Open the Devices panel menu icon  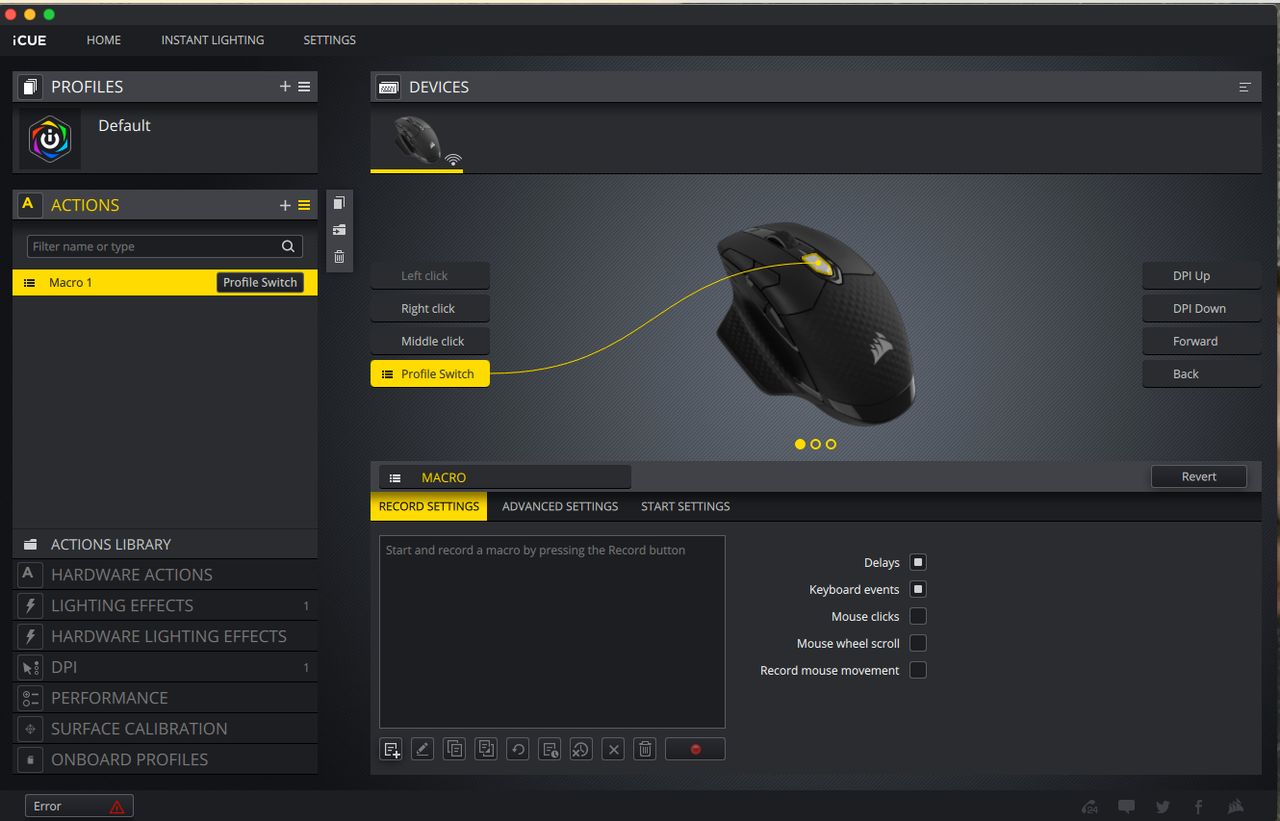(1245, 87)
